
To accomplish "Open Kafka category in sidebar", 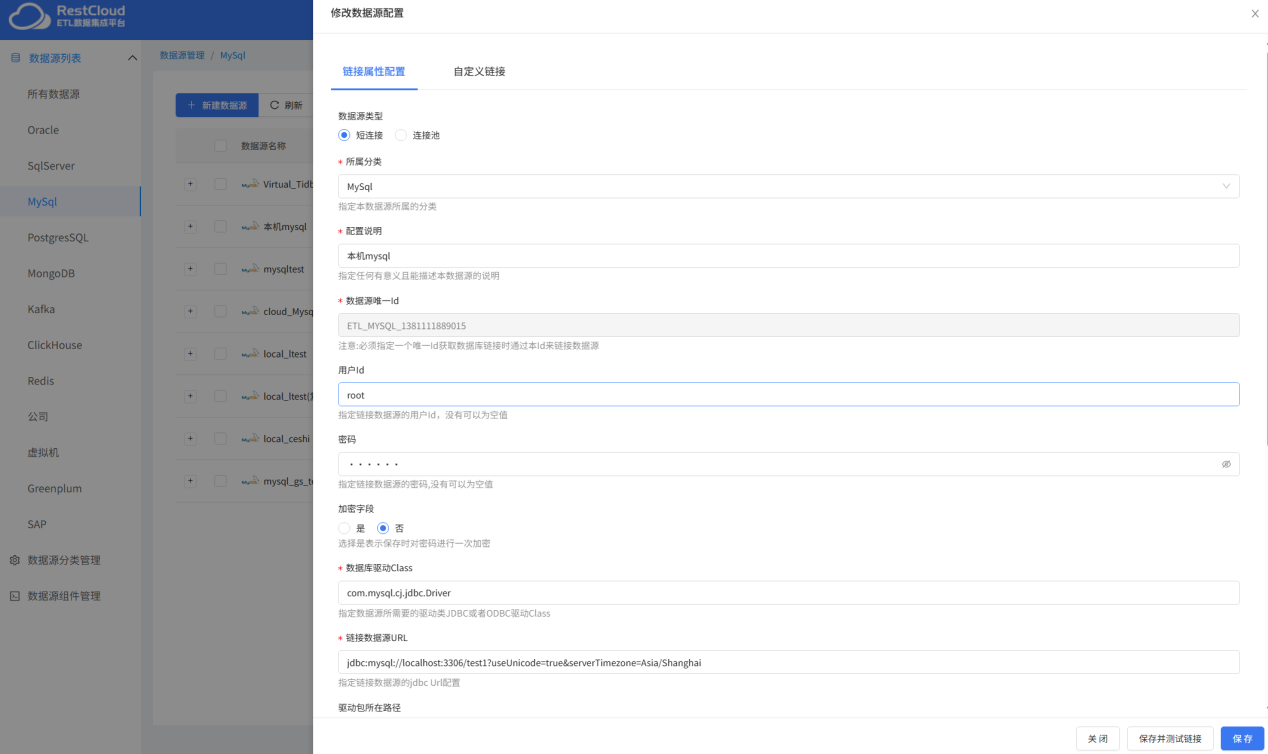I will 41,309.
